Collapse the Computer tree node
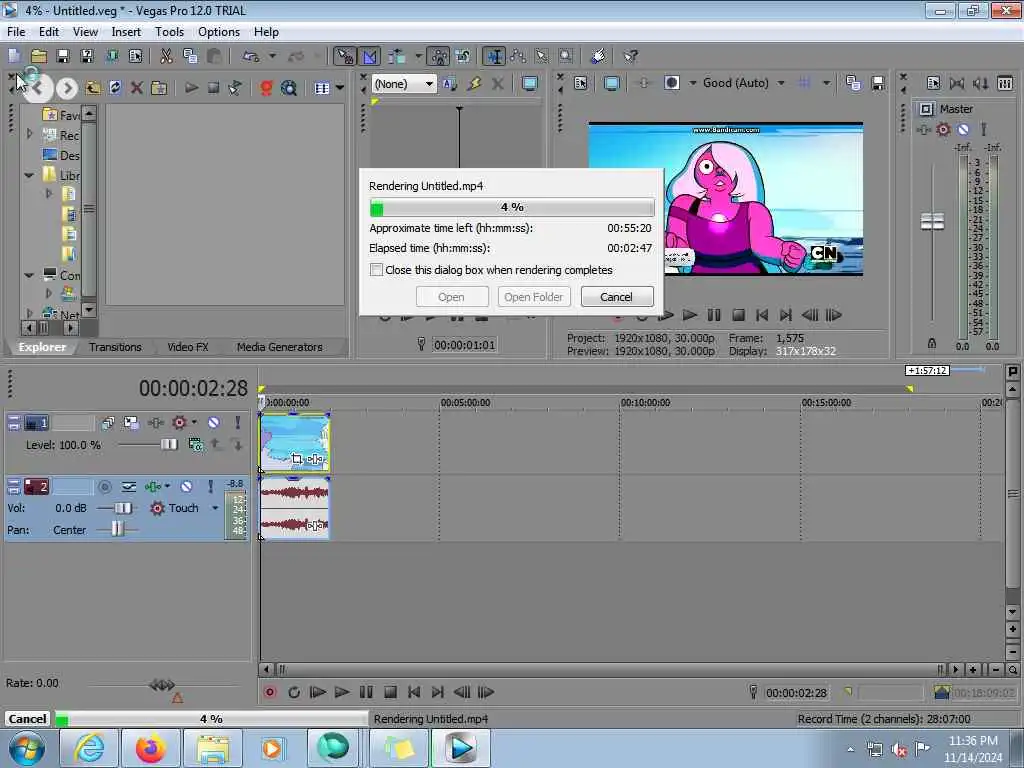The image size is (1024, 768). coord(29,275)
